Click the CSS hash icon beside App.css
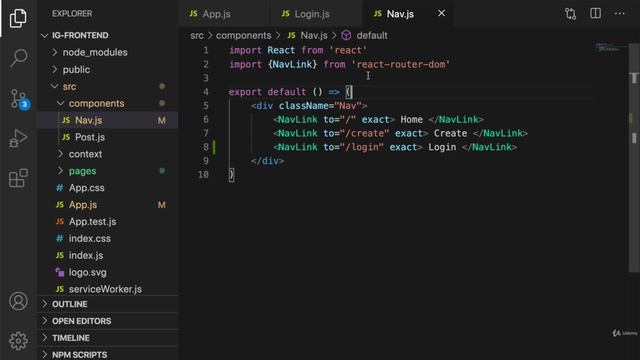This screenshot has width=640, height=360. (x=60, y=188)
